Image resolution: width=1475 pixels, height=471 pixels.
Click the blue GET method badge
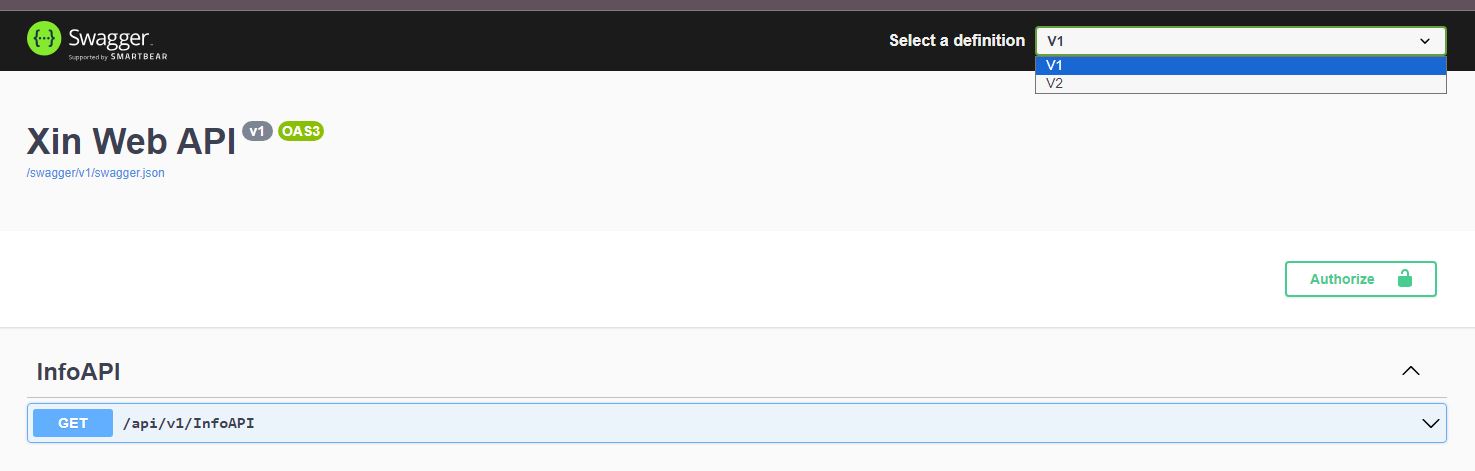73,423
